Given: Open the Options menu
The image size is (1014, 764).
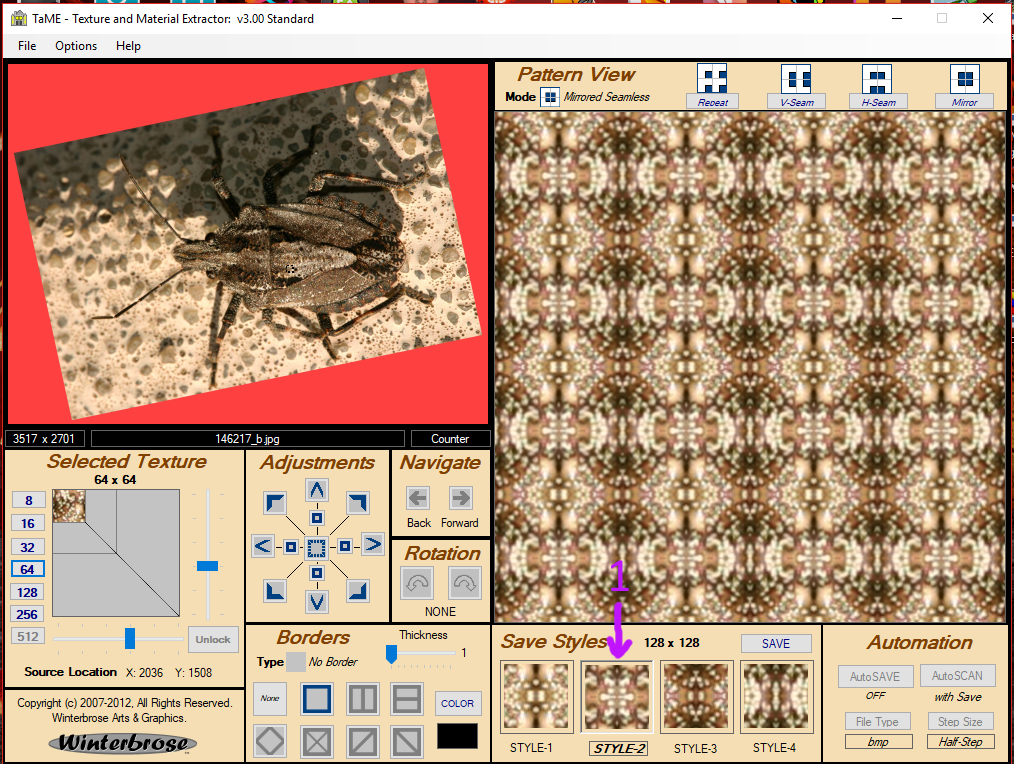Looking at the screenshot, I should [x=76, y=46].
